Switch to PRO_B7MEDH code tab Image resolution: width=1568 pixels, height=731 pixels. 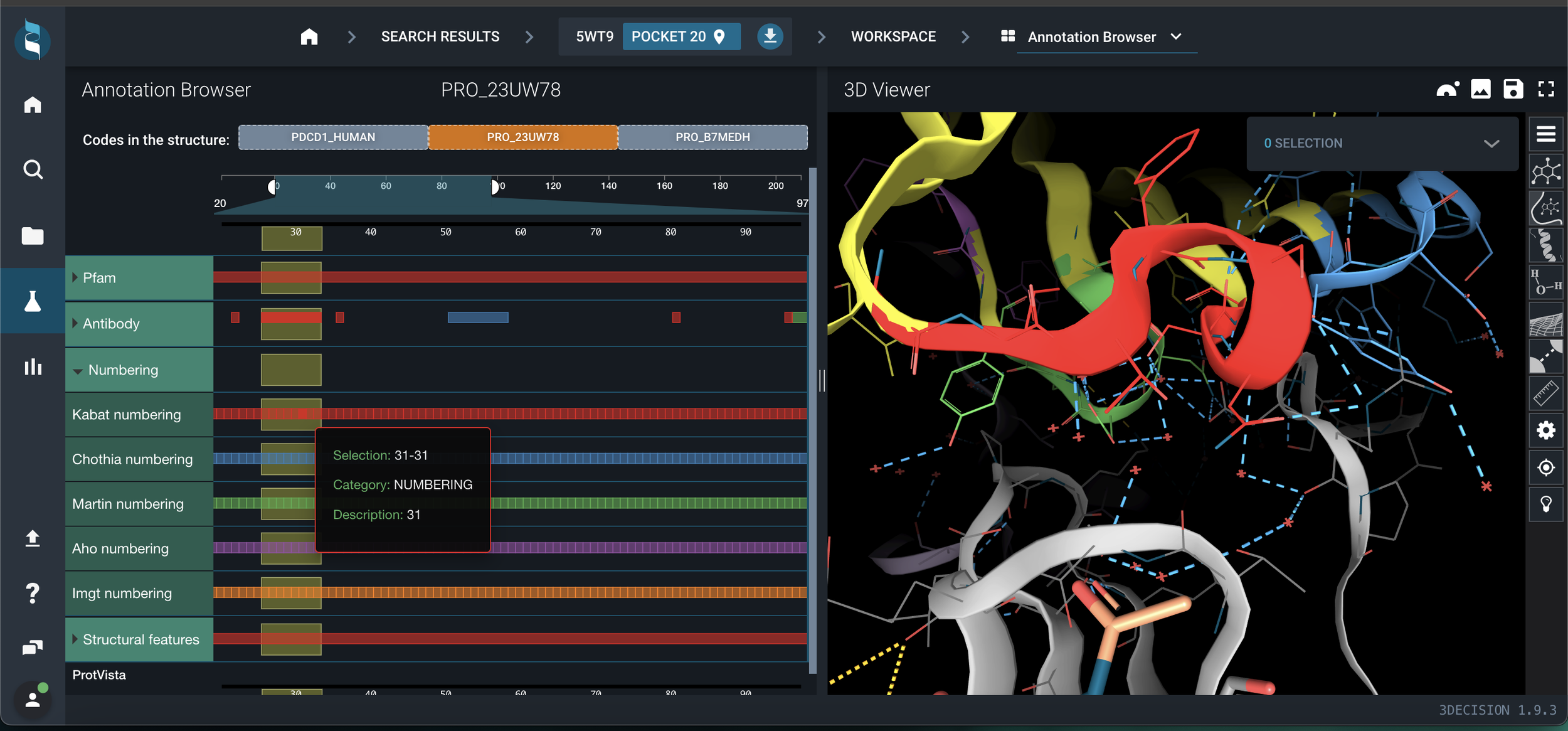click(712, 137)
